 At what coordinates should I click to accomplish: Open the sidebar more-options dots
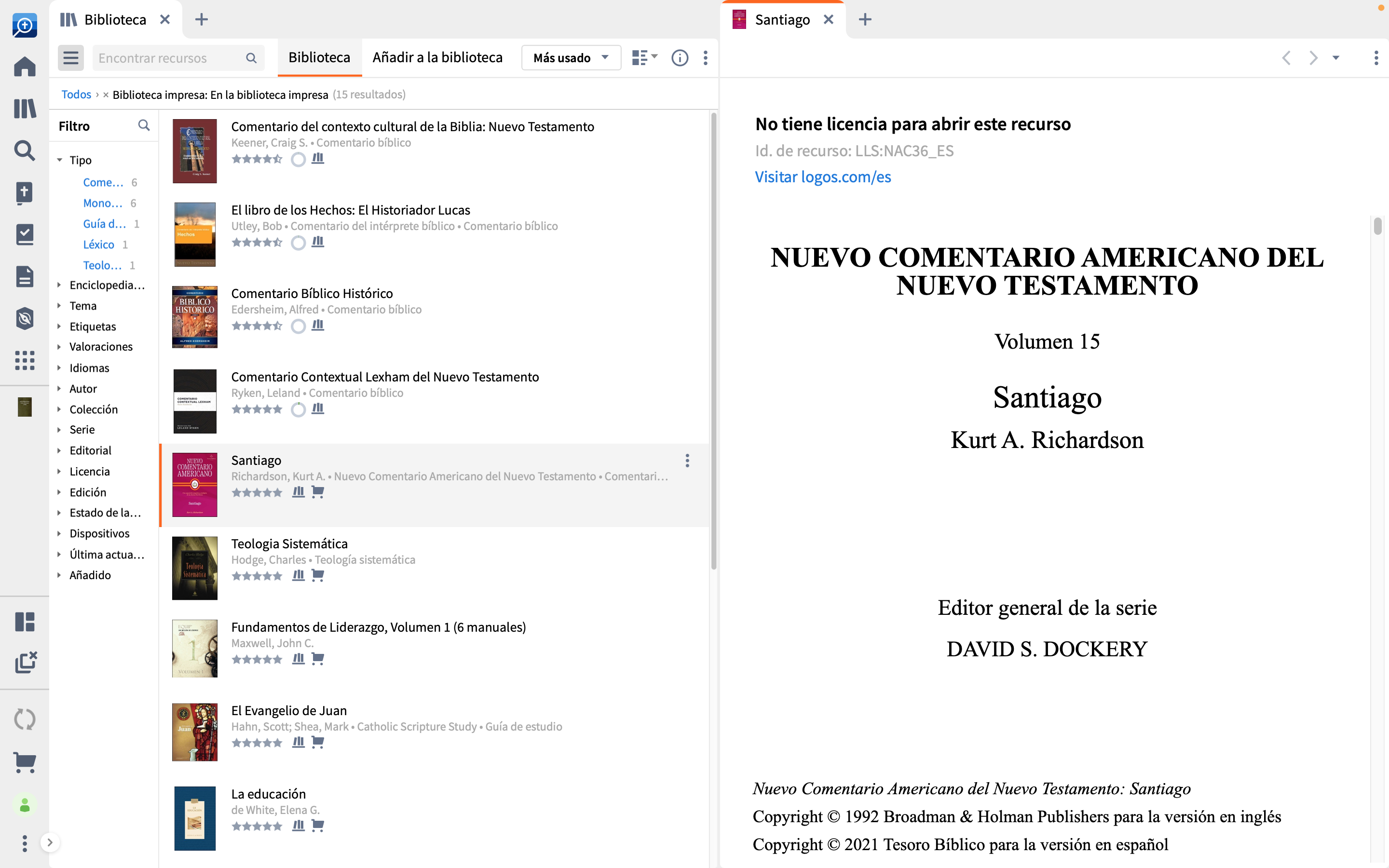(25, 843)
